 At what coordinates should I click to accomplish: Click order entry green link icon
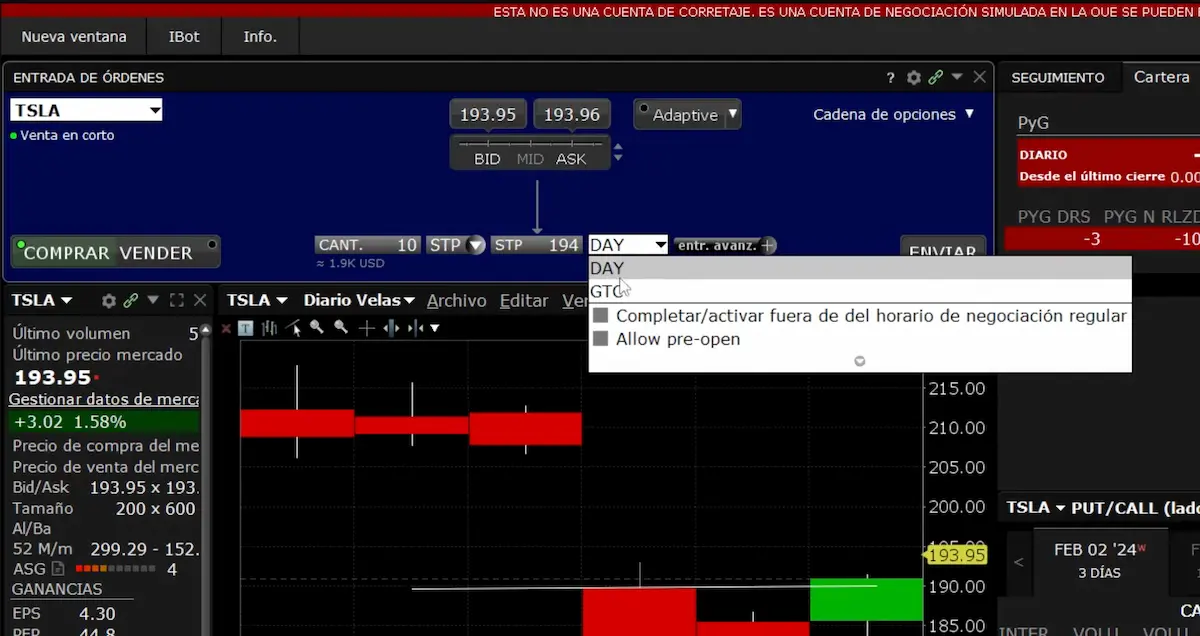(x=936, y=78)
